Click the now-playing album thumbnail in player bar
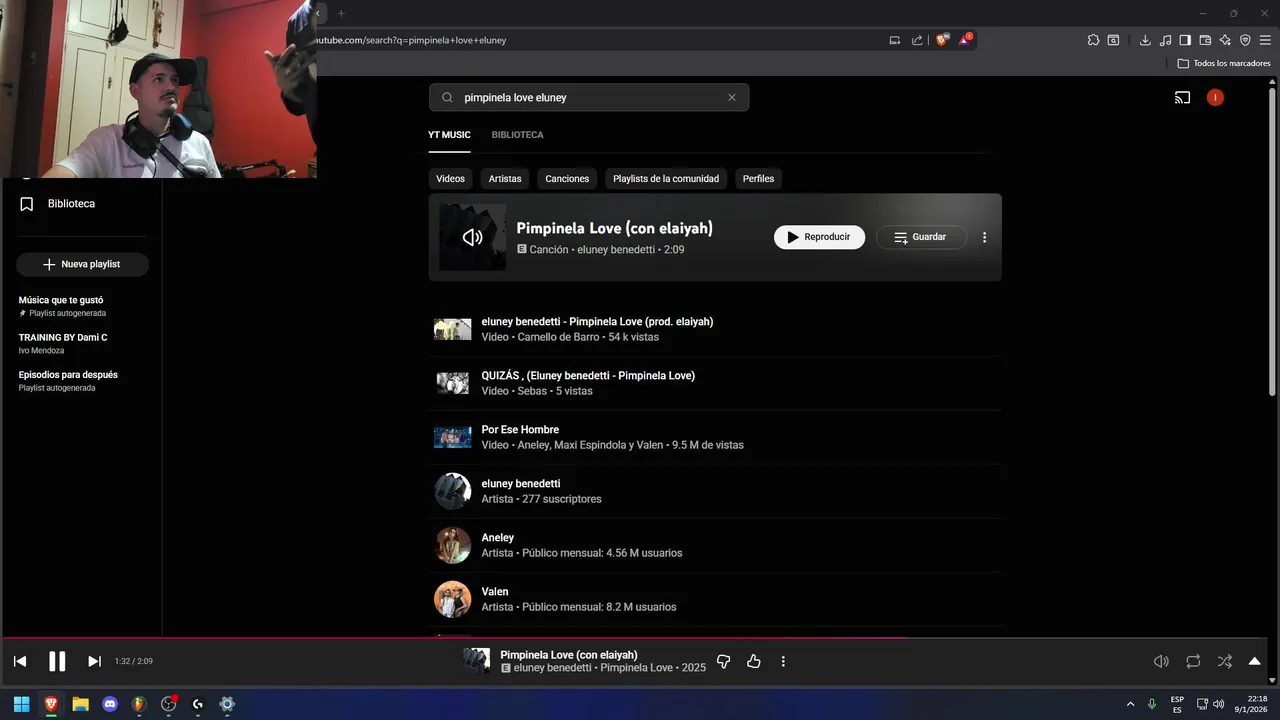The height and width of the screenshot is (720, 1280). (476, 661)
